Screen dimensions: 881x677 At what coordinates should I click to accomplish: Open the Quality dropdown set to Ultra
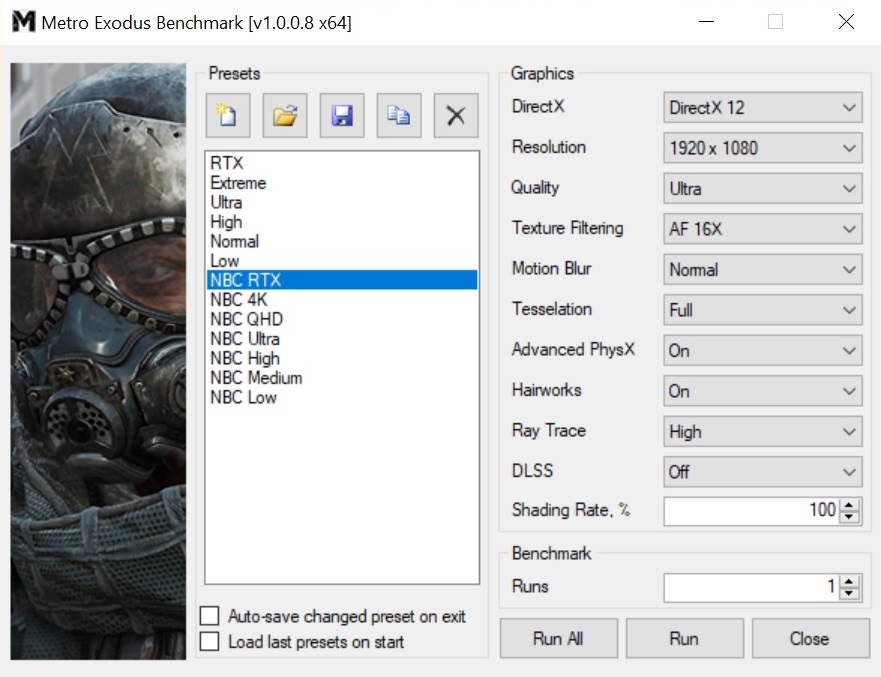pos(762,188)
